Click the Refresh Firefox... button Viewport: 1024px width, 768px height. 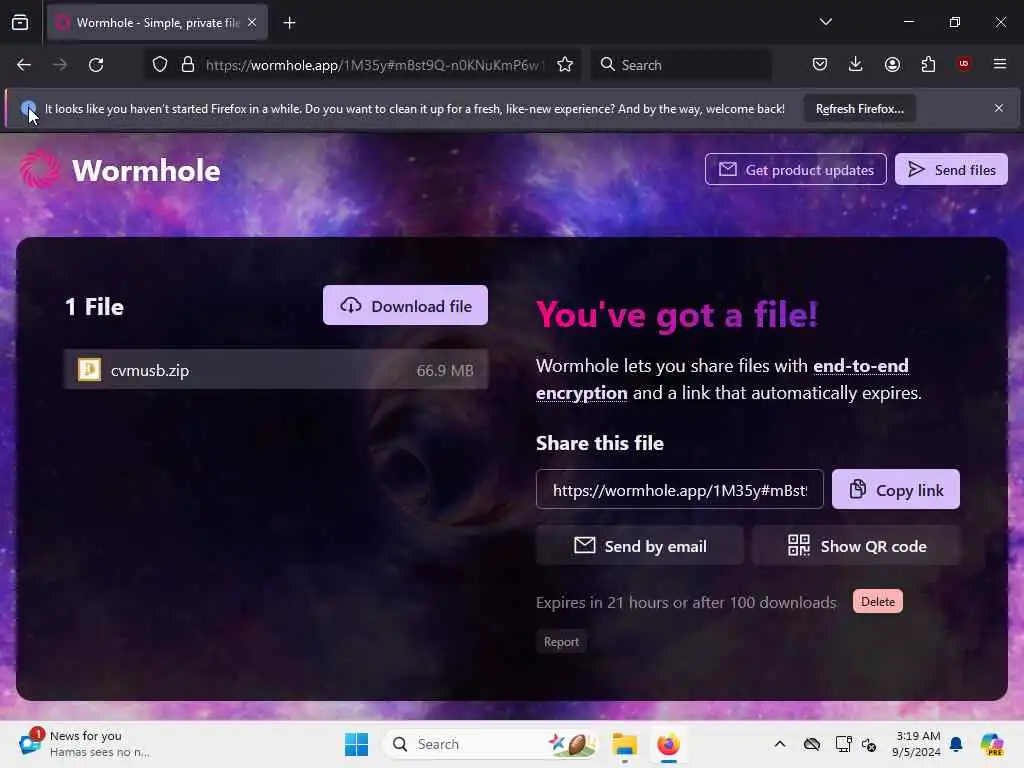[x=859, y=109]
